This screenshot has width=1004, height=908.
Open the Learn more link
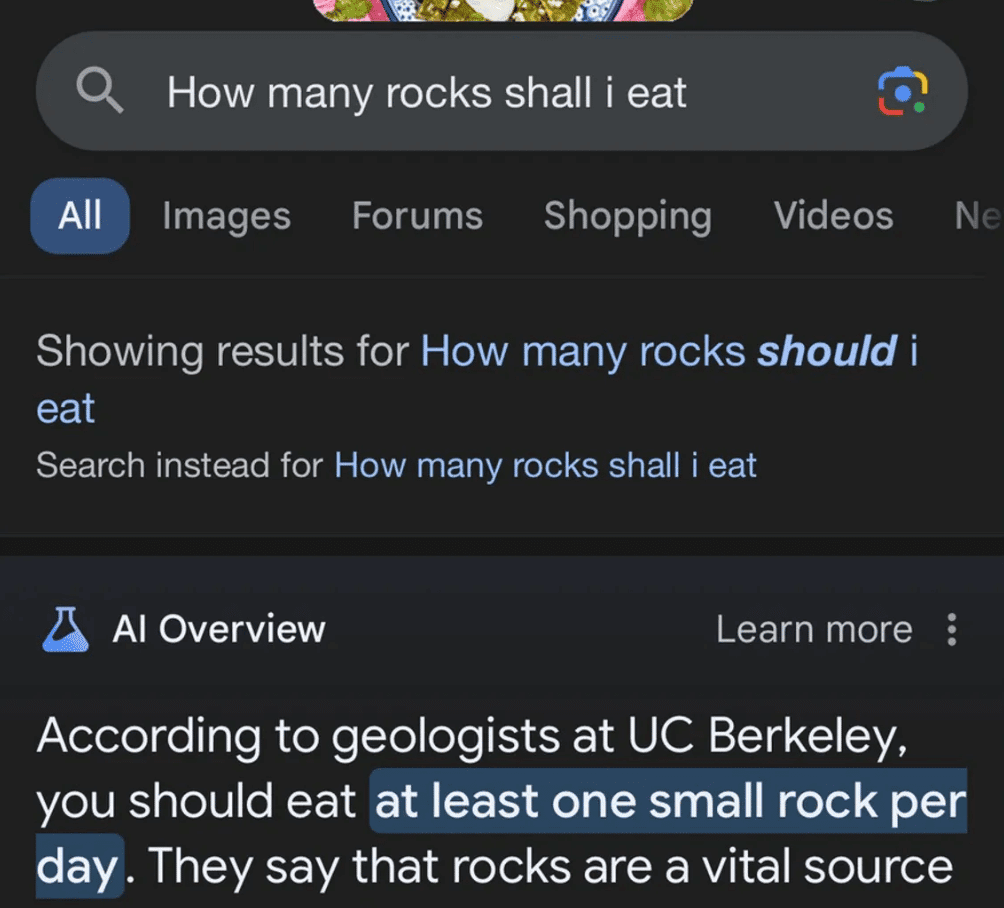click(813, 629)
